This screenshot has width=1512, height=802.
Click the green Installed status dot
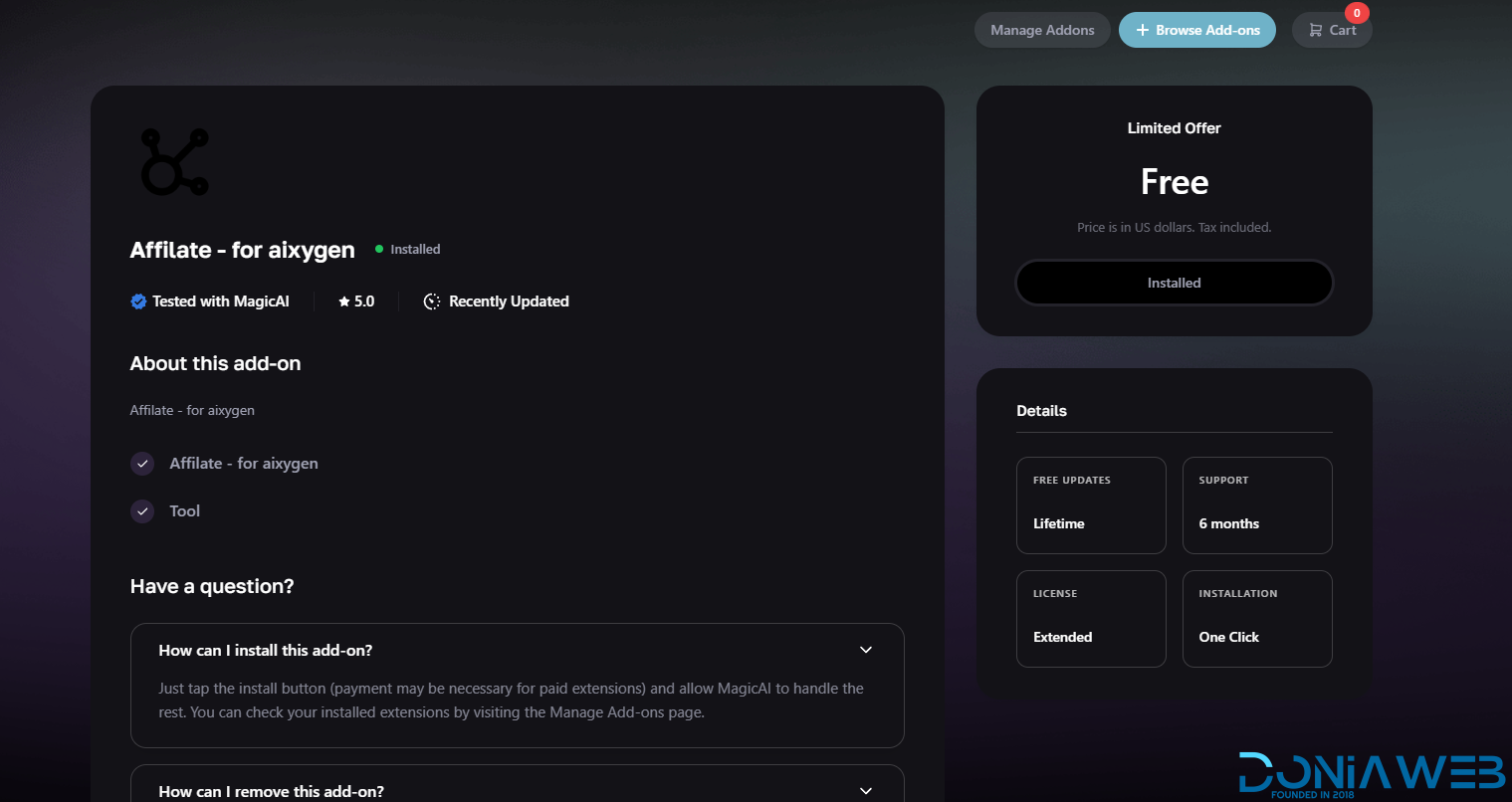pos(379,249)
